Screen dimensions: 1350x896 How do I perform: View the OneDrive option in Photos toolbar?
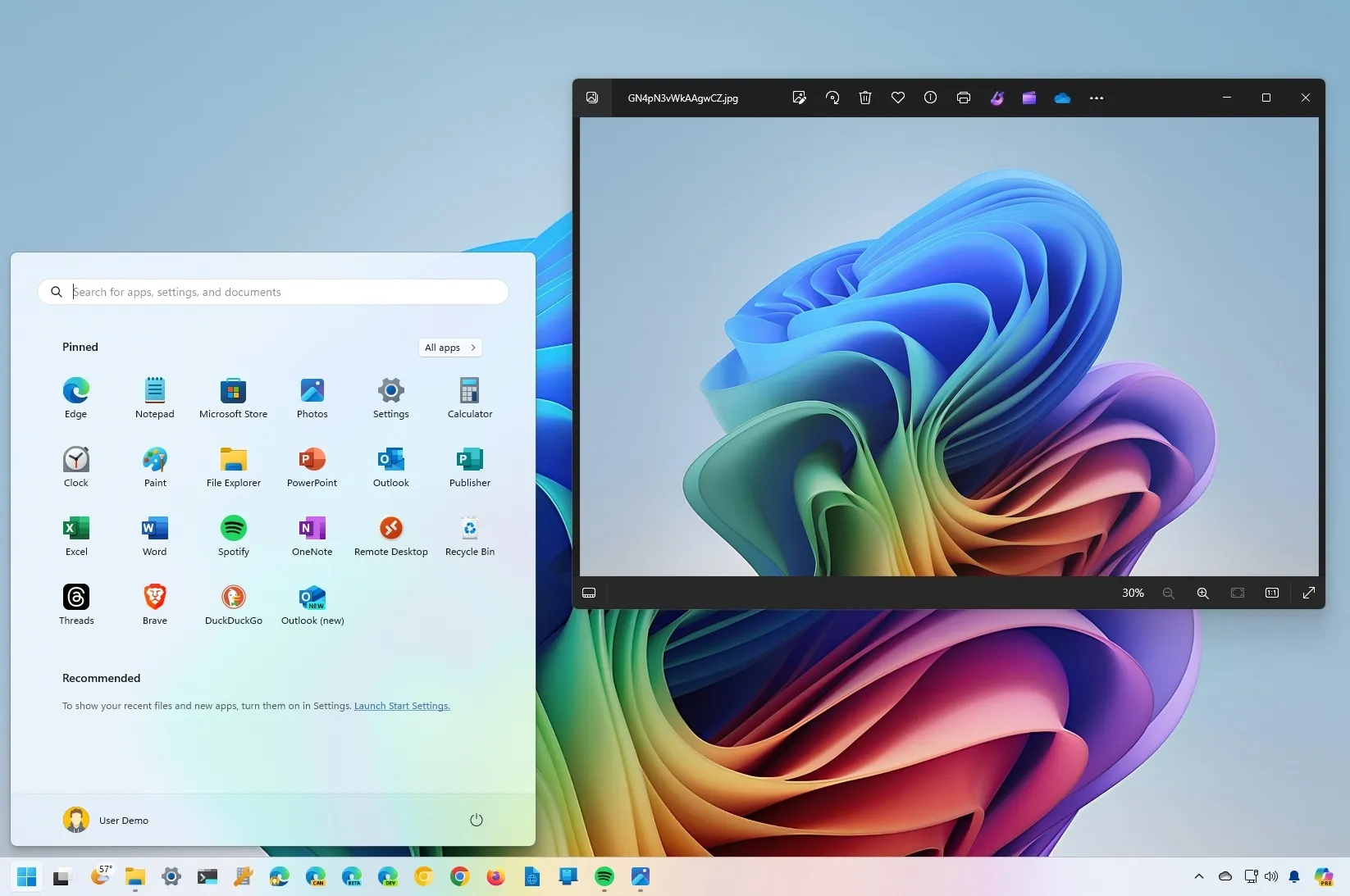pos(1062,98)
